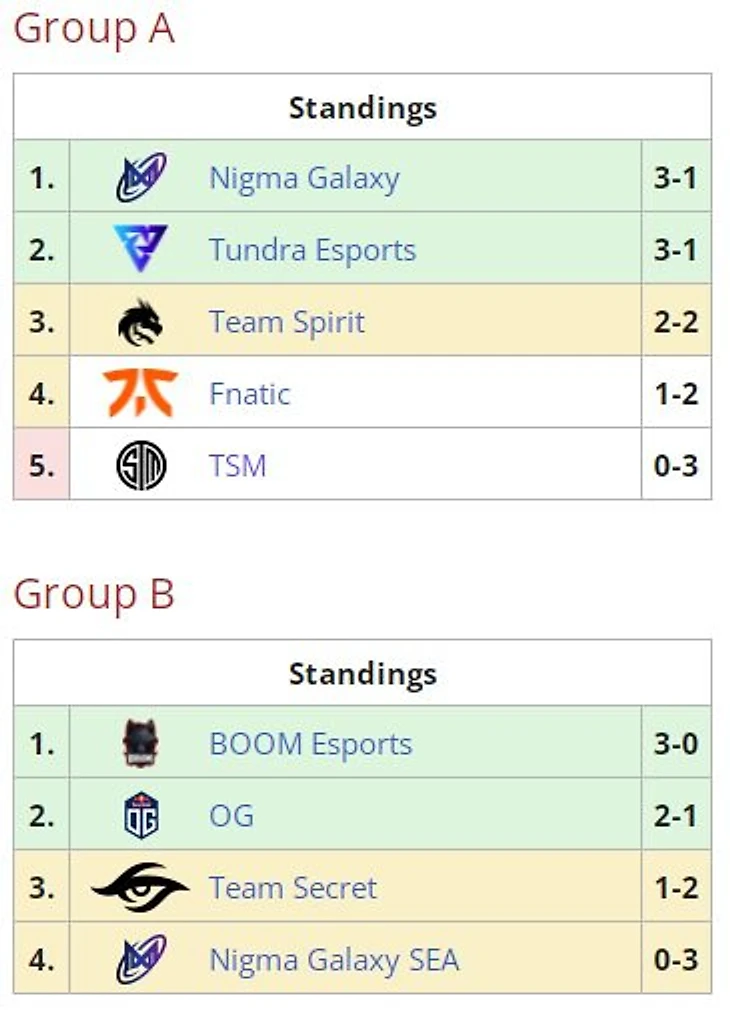
Task: Click the orange Fnatic logo
Action: pos(141,393)
